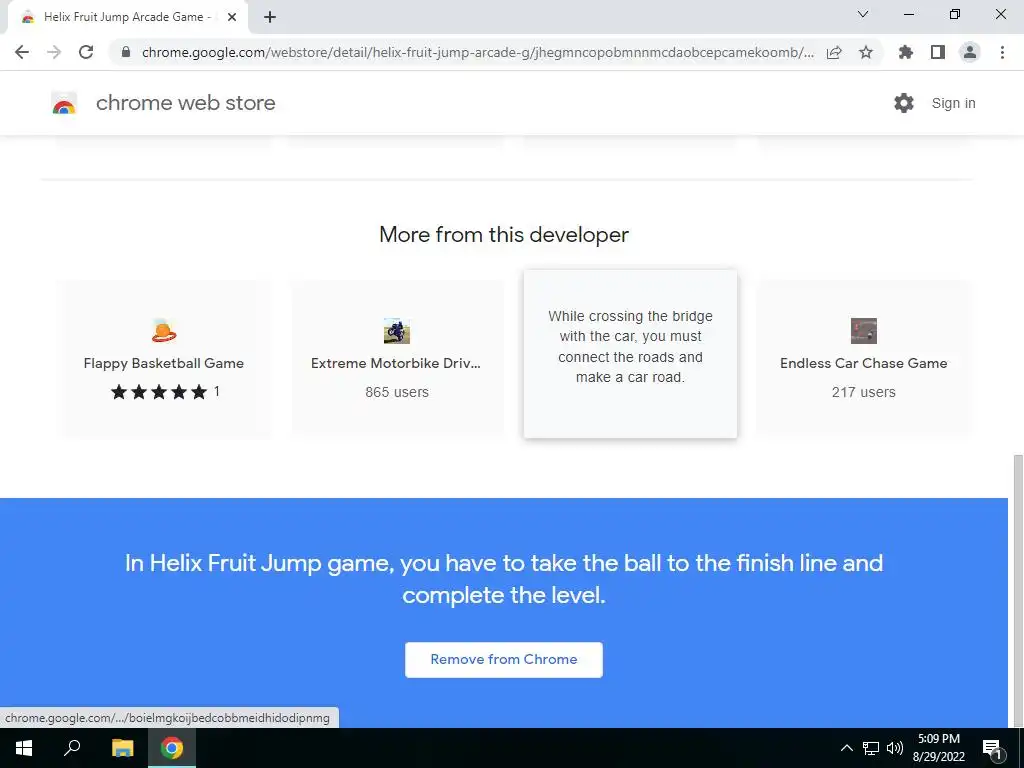This screenshot has width=1024, height=768.
Task: Click the browser forward arrow
Action: [x=54, y=52]
